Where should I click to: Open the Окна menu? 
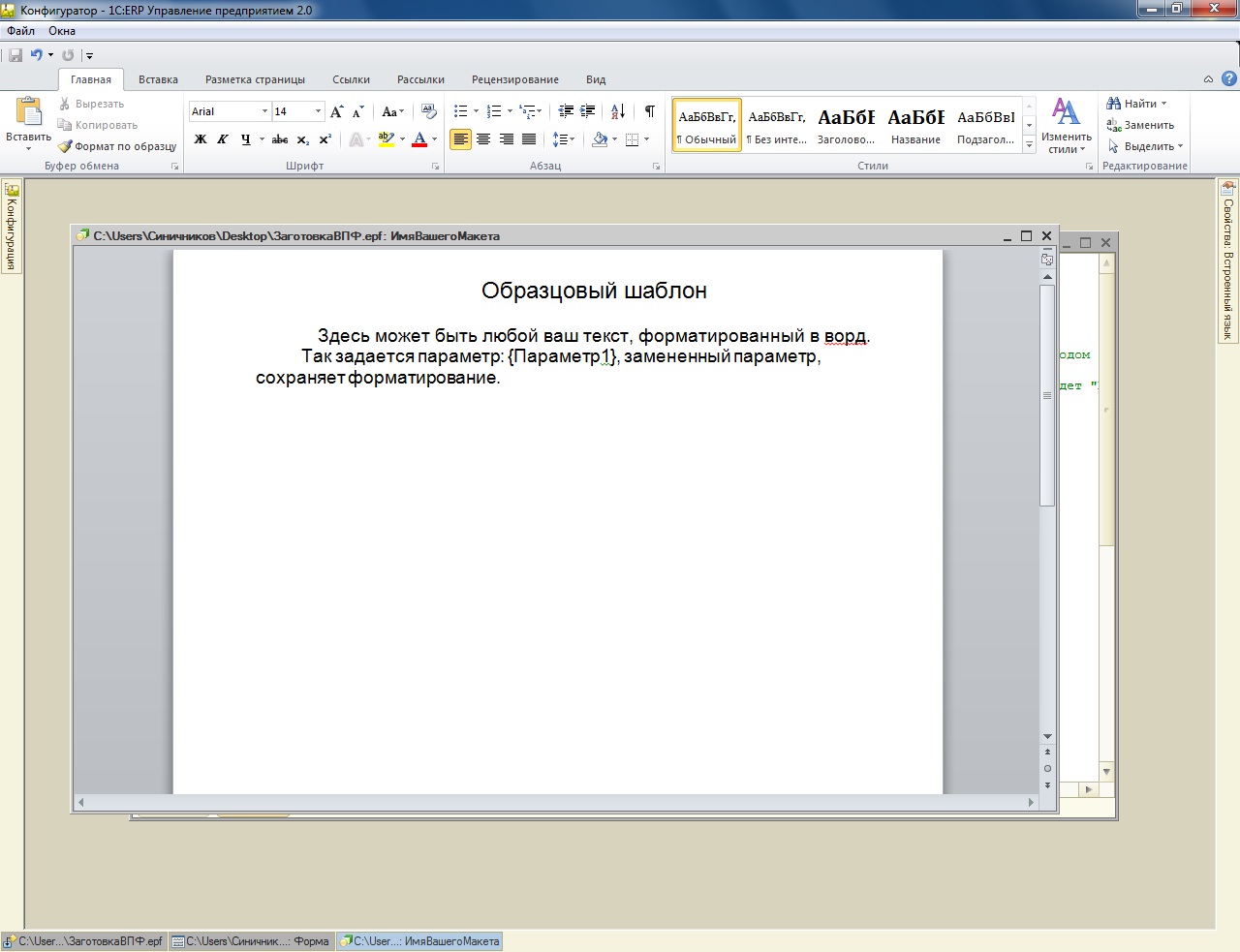[x=62, y=31]
